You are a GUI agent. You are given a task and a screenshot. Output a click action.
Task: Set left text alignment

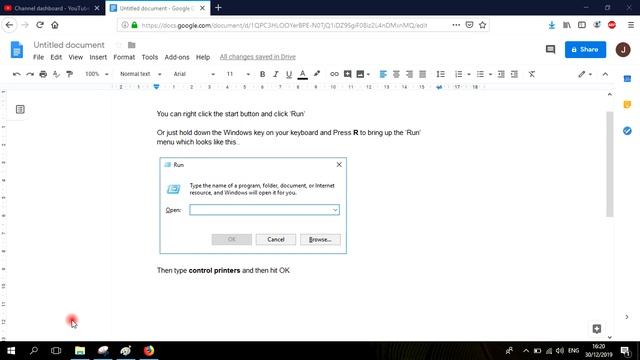383,74
